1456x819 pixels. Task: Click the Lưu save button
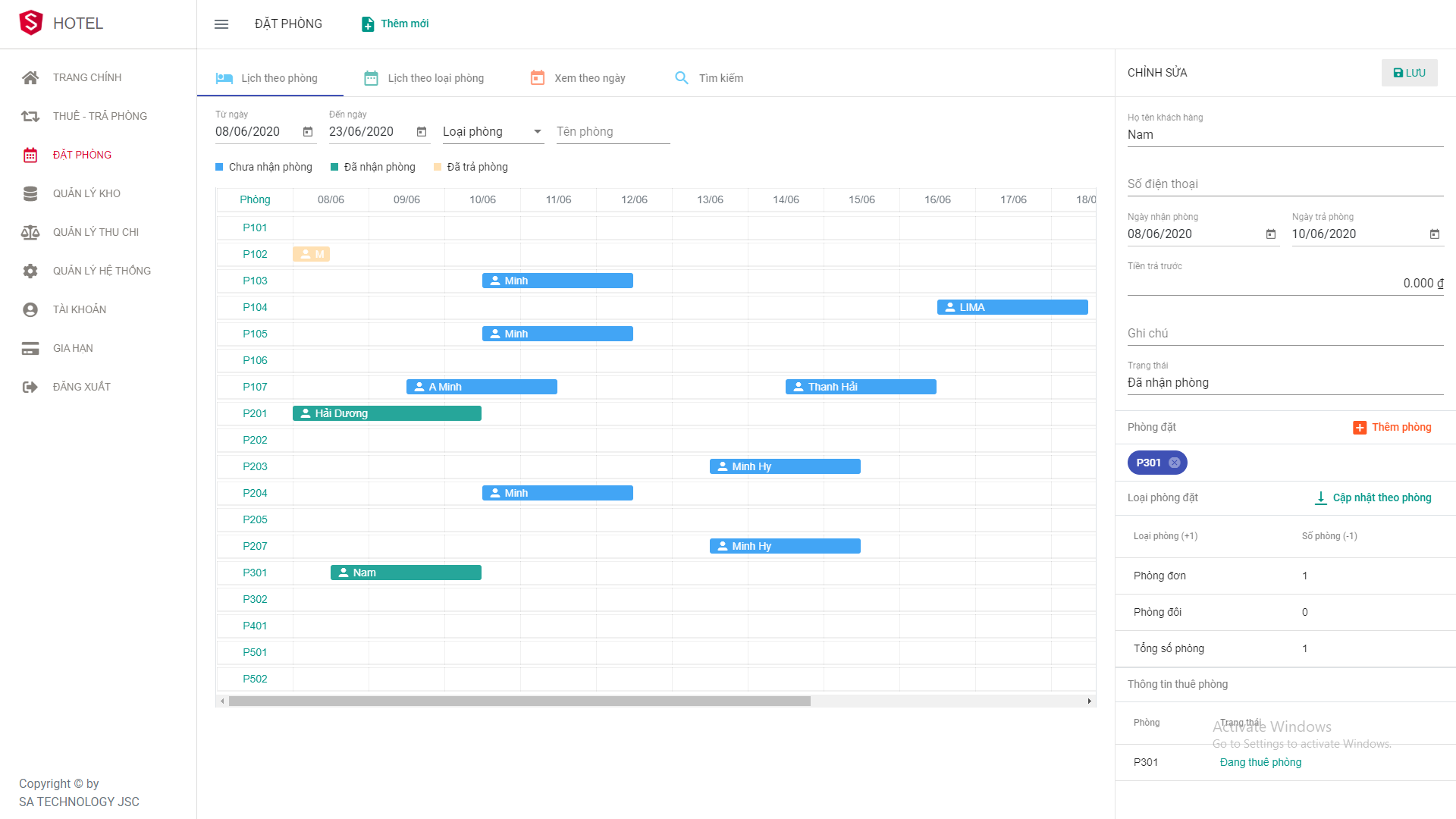[1411, 72]
